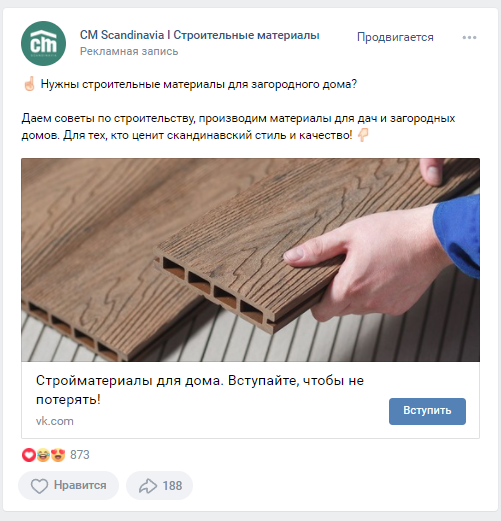501x521 pixels.
Task: Open the three-dots post options menu
Action: tap(469, 37)
